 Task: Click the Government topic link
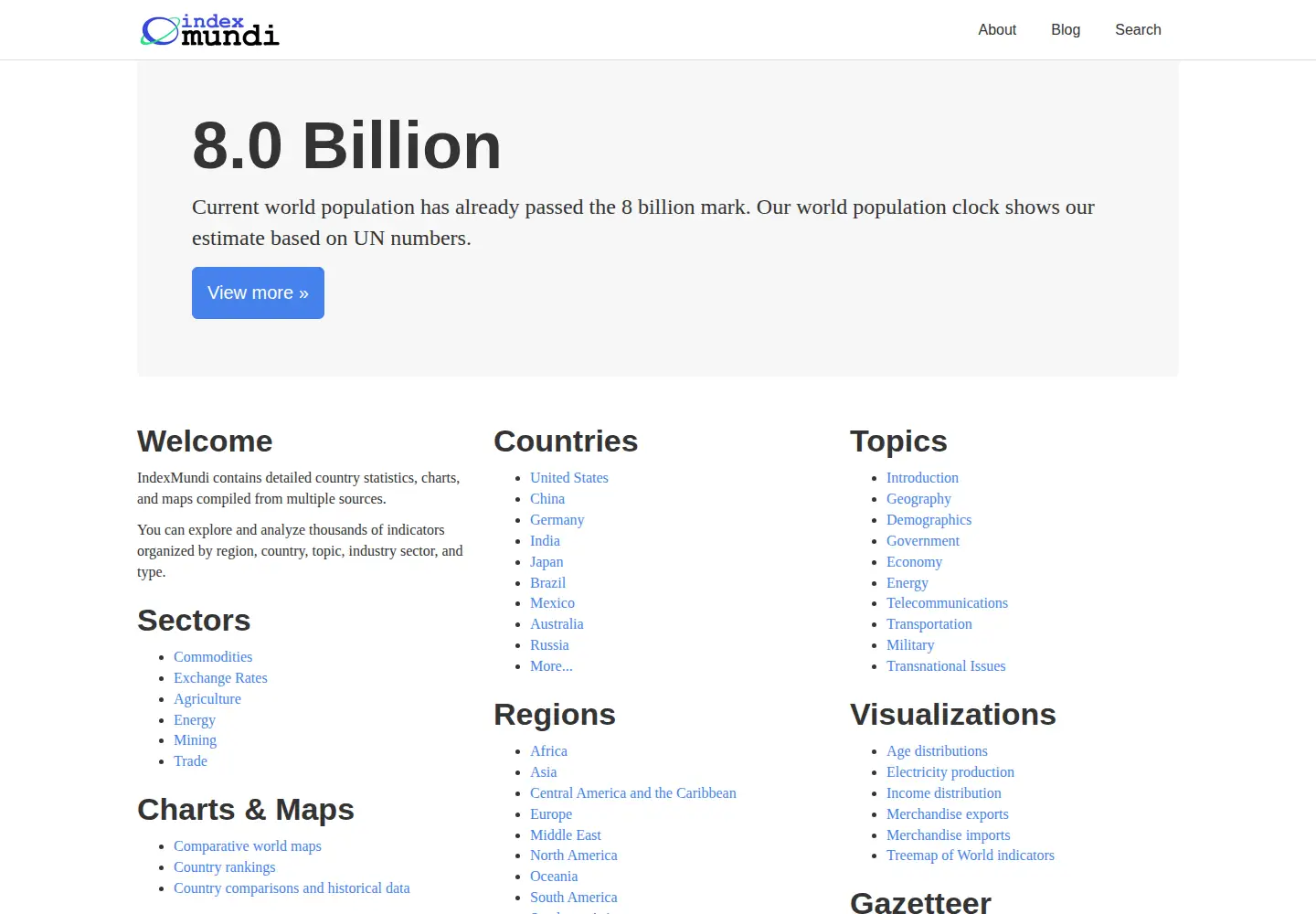click(x=923, y=541)
